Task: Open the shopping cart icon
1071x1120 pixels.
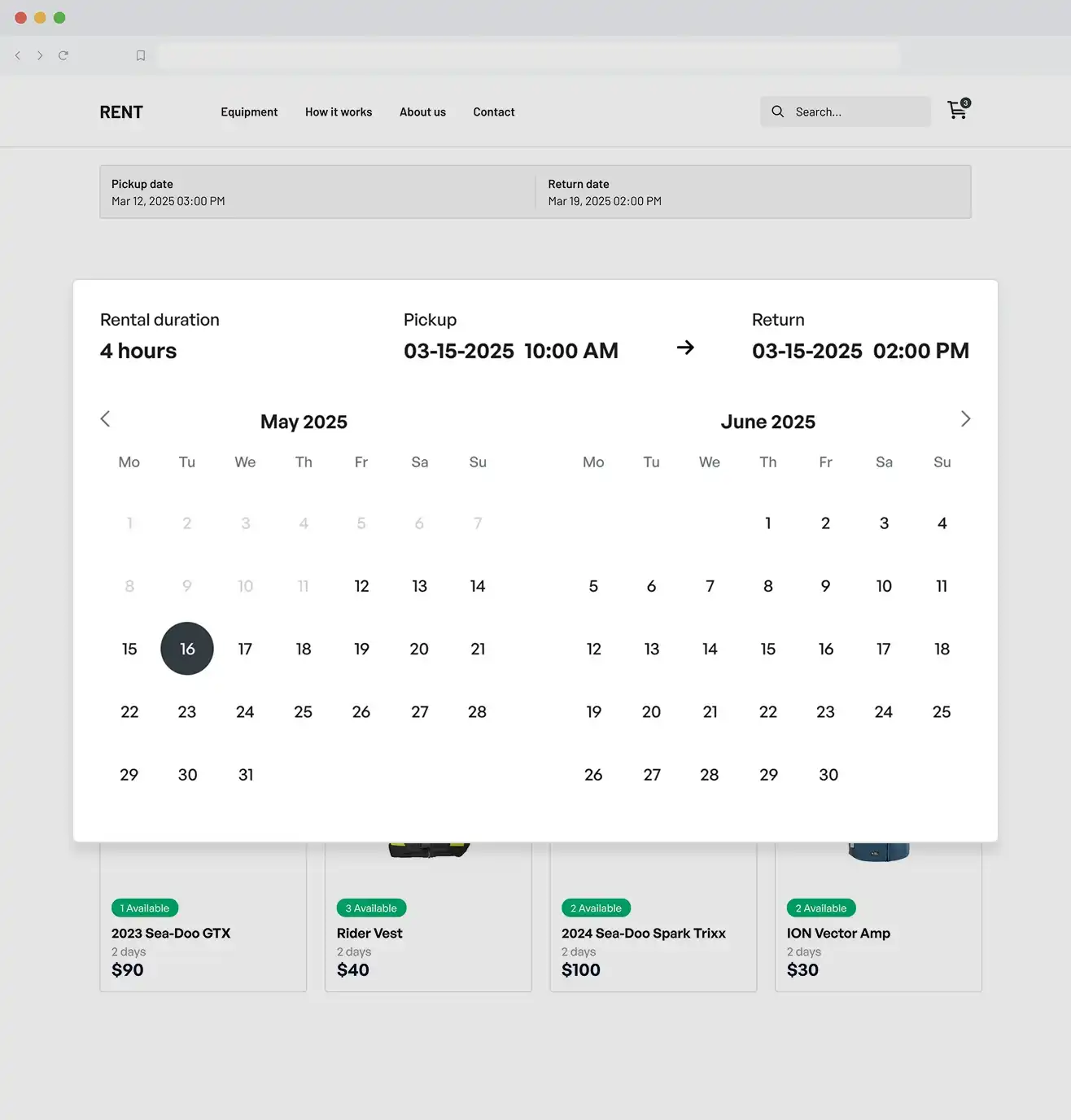Action: pyautogui.click(x=958, y=111)
